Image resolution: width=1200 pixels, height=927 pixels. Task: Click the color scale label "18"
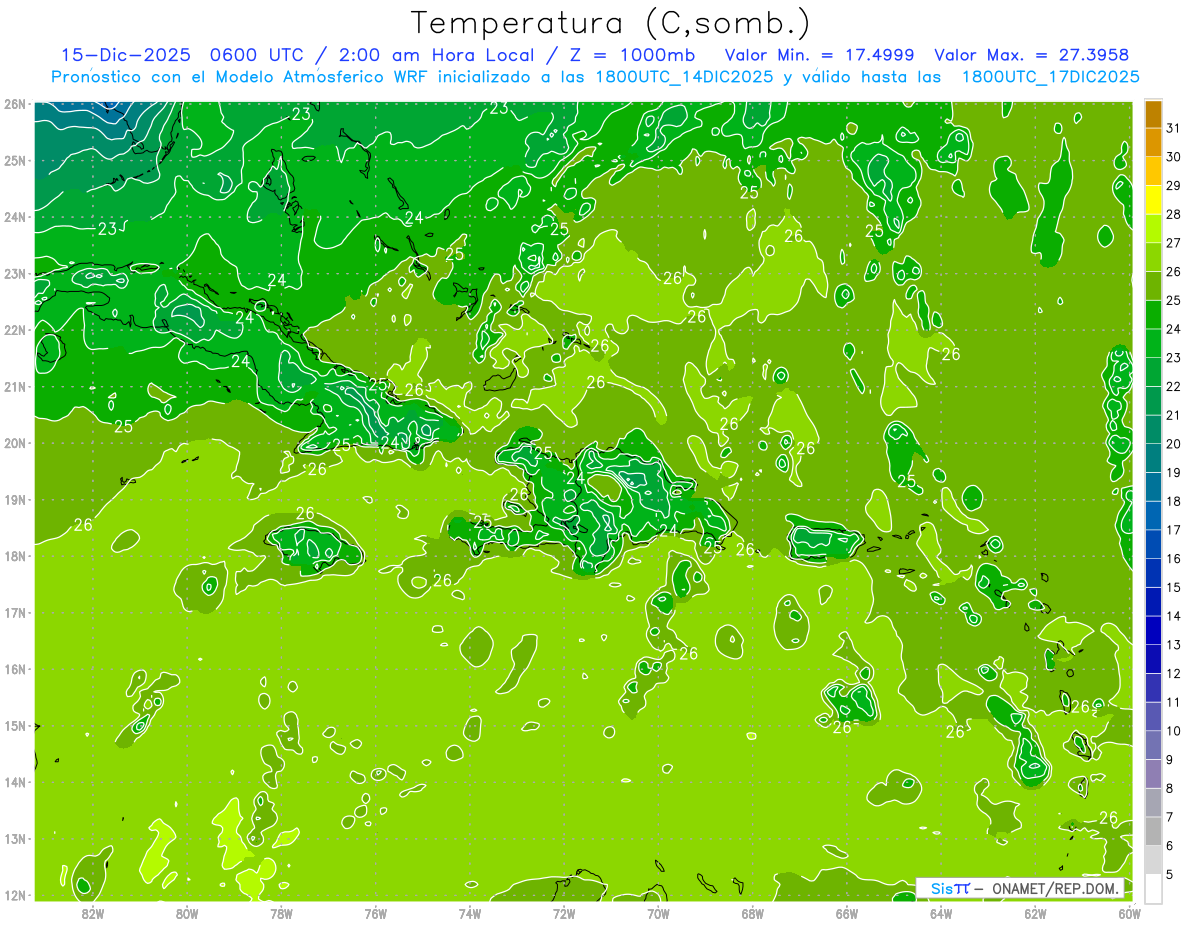pyautogui.click(x=1174, y=501)
